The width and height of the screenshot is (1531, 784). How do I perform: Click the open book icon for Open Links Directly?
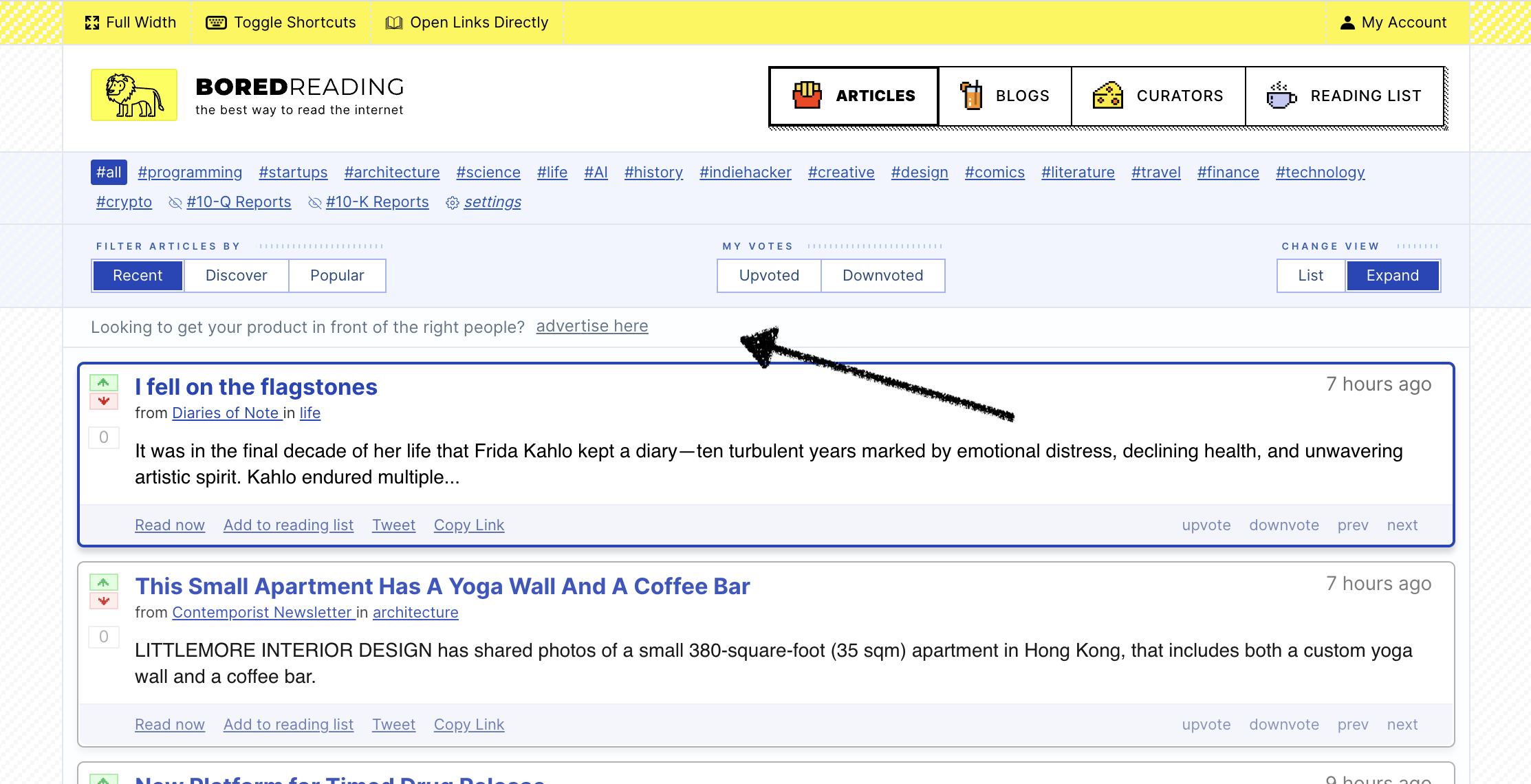(x=394, y=23)
